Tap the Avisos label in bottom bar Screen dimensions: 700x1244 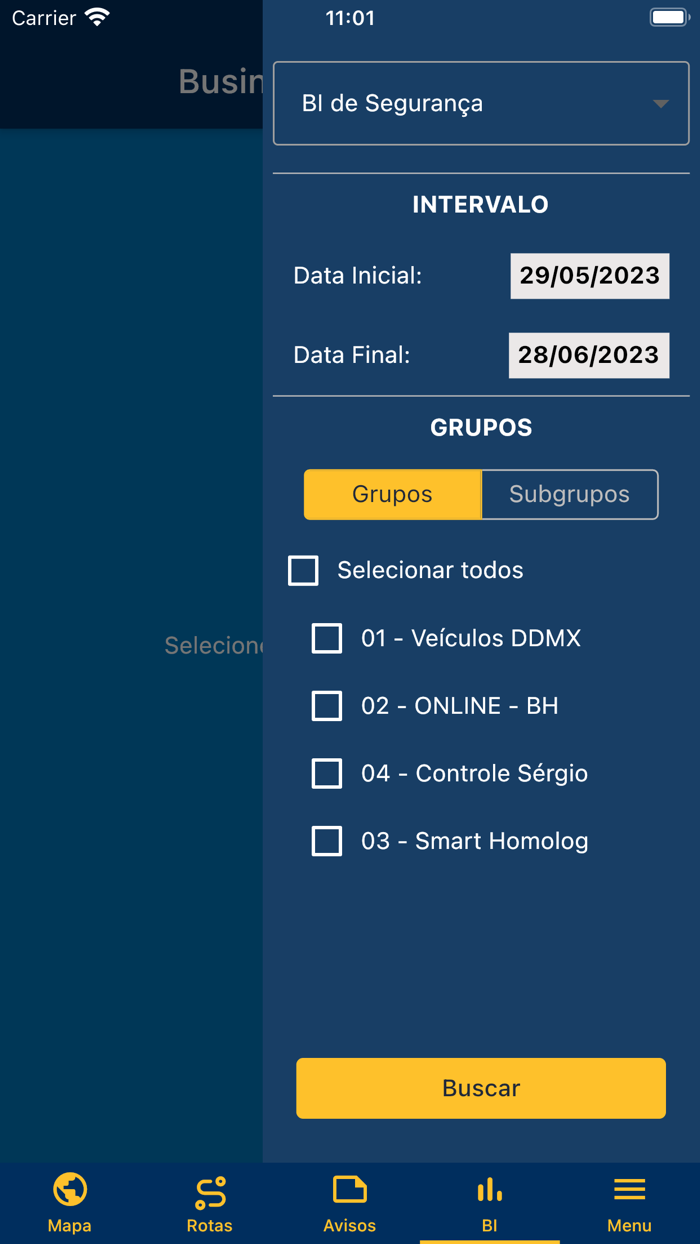pyautogui.click(x=349, y=1225)
